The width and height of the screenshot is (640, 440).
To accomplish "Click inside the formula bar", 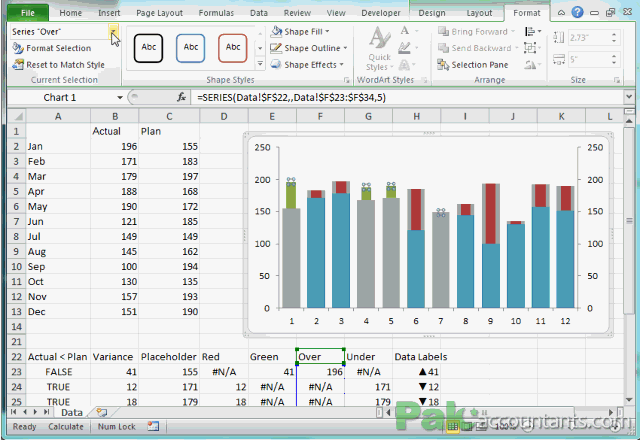I will click(408, 98).
